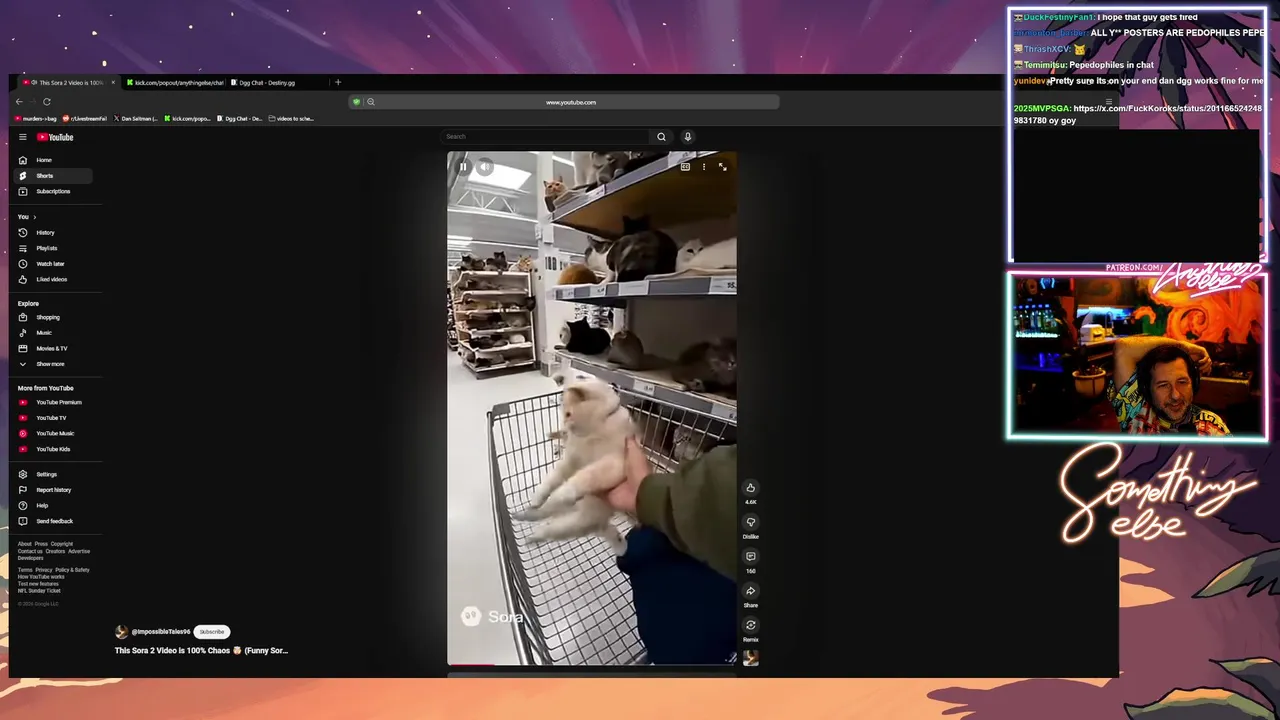Start voice search with microphone

(x=687, y=136)
